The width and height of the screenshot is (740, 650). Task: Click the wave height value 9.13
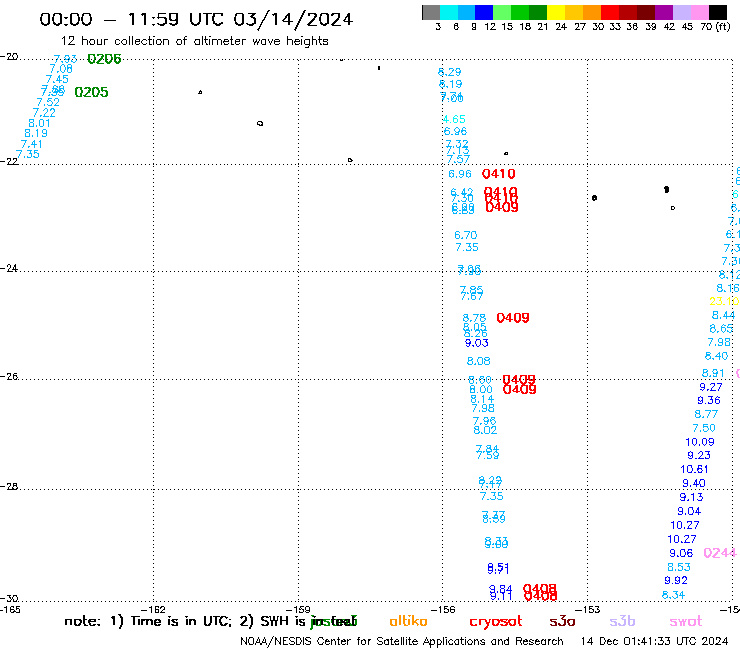(691, 497)
